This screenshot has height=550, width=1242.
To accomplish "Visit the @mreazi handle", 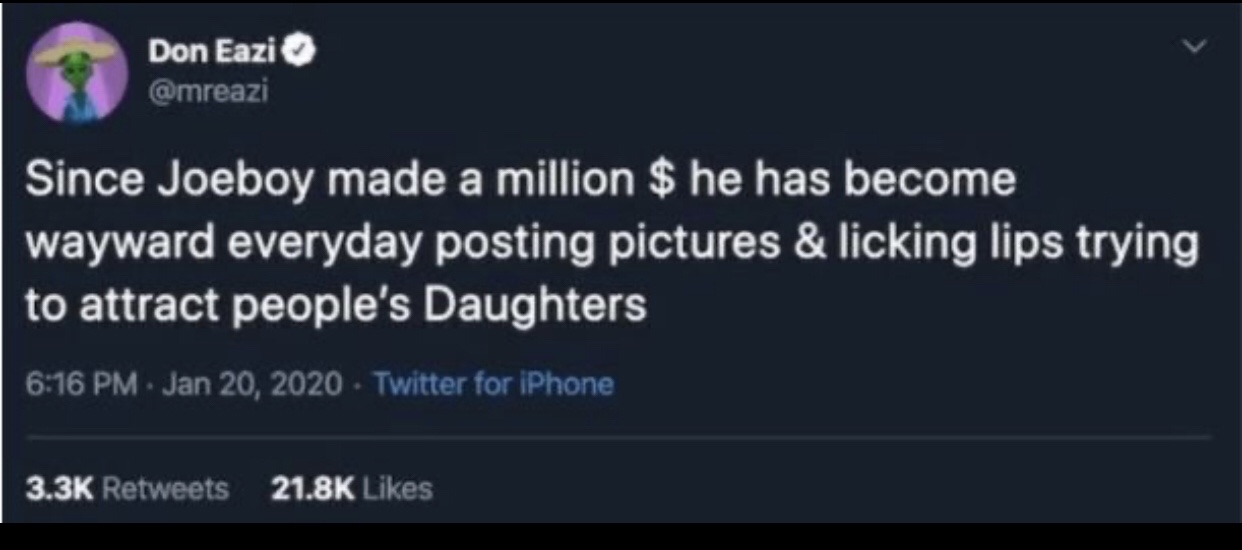I will (x=209, y=94).
